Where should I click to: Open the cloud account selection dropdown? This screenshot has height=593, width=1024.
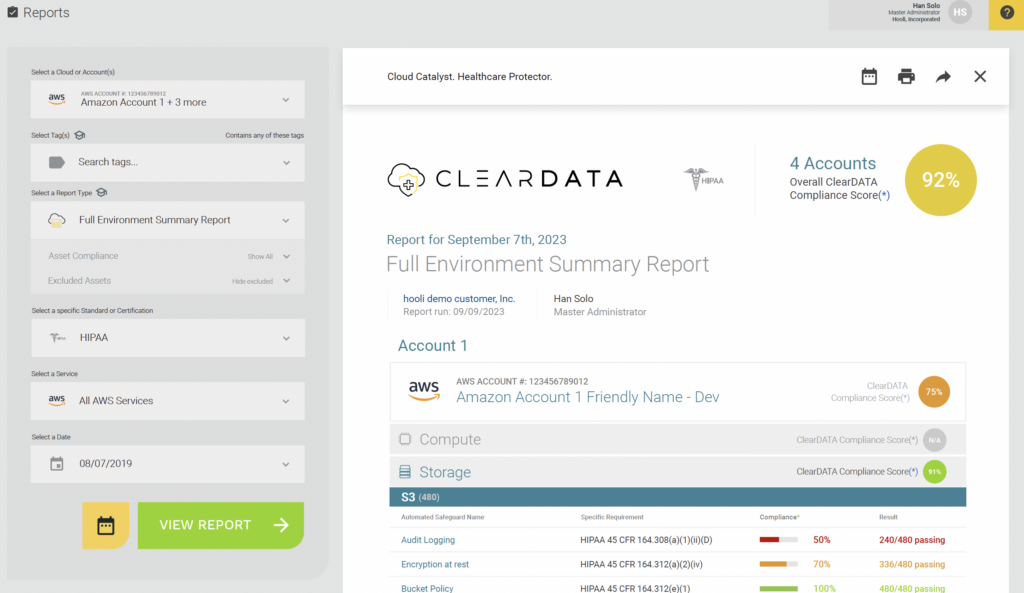168,99
